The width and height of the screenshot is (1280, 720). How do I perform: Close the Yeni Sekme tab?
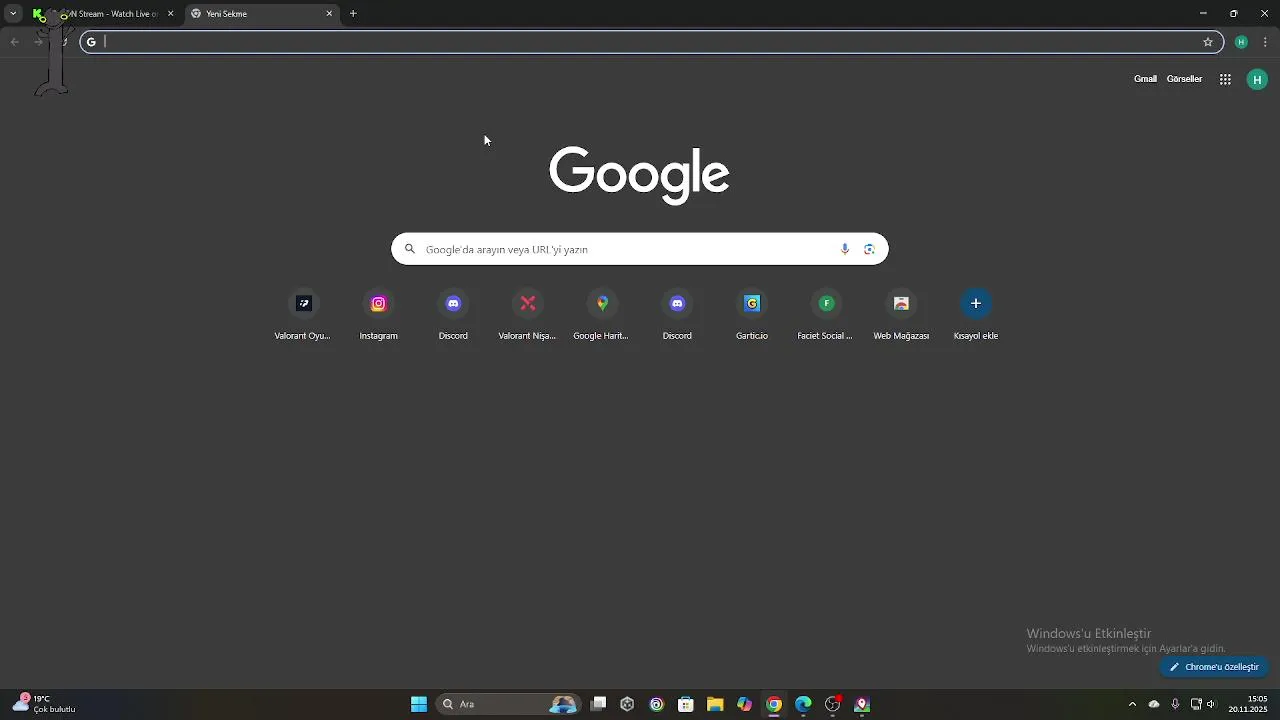tap(329, 14)
